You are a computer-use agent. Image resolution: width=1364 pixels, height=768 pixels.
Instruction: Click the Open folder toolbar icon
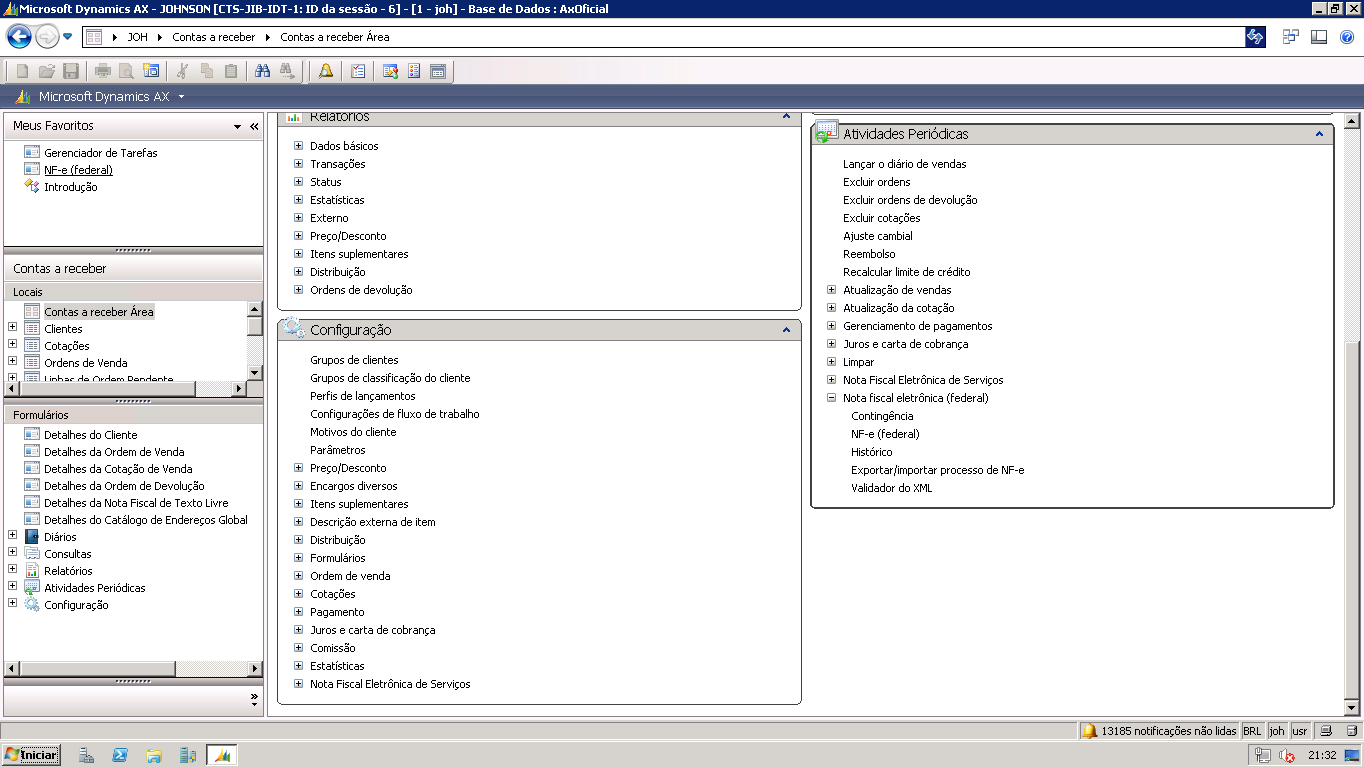point(46,71)
